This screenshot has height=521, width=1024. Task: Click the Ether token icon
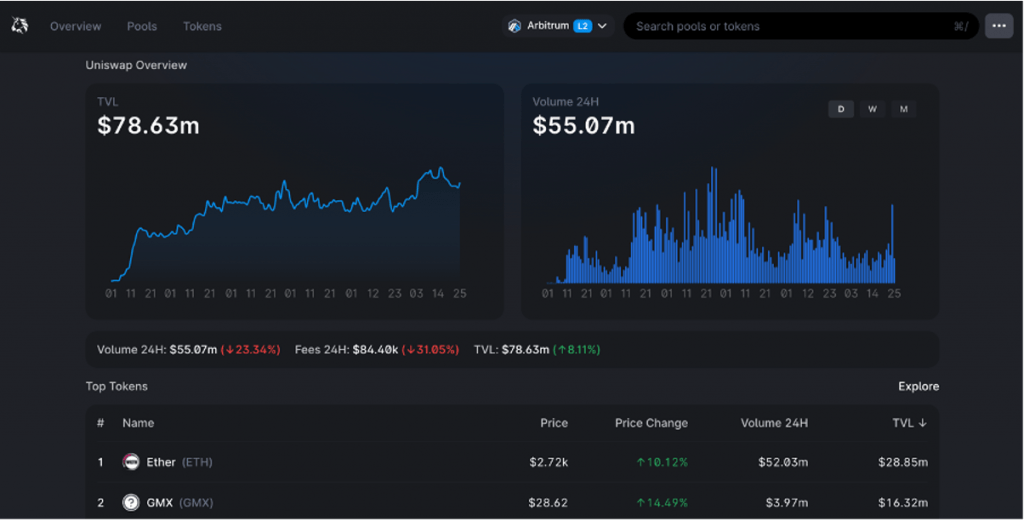(x=130, y=462)
